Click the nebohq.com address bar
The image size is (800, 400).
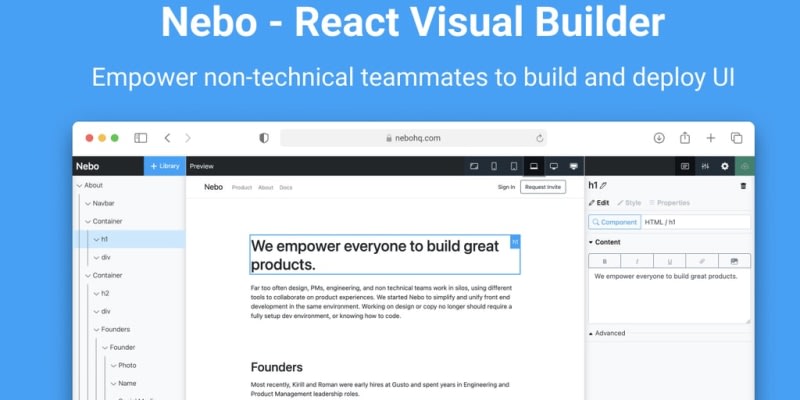click(x=413, y=138)
